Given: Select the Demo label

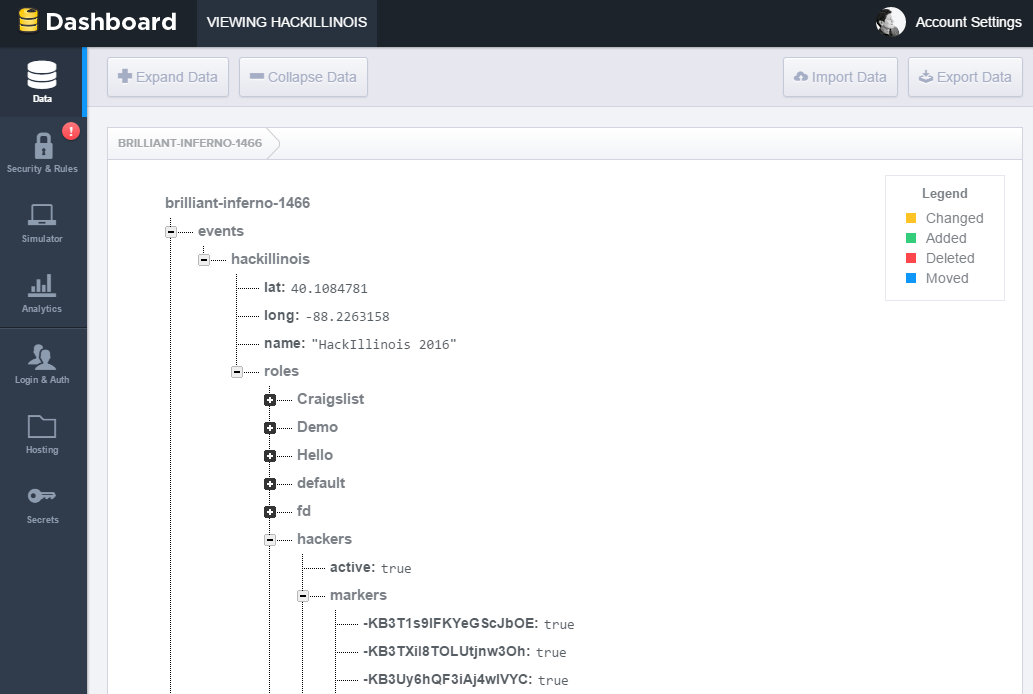Looking at the screenshot, I should [317, 427].
